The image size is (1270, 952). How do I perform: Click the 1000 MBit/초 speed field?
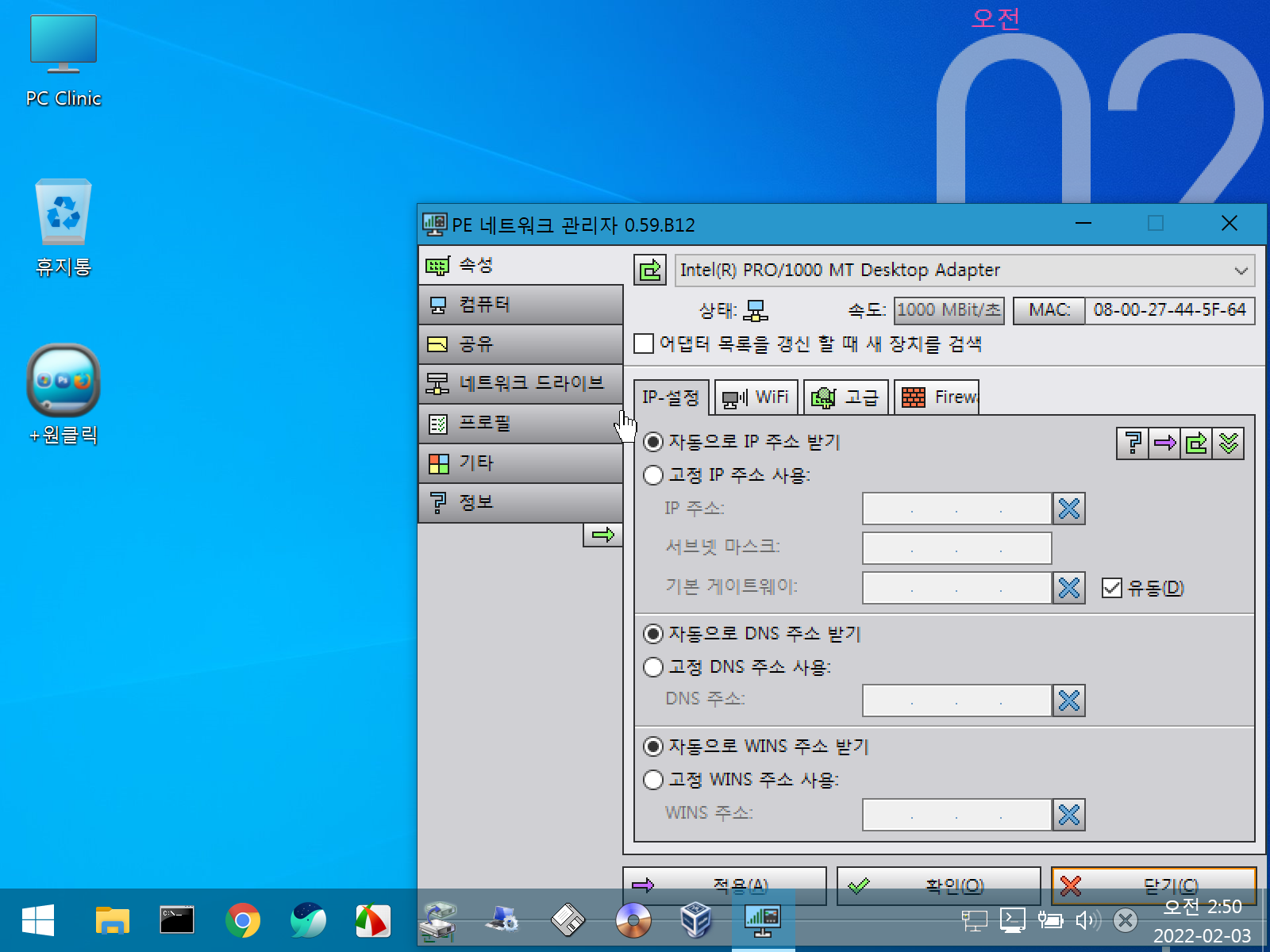pyautogui.click(x=949, y=310)
